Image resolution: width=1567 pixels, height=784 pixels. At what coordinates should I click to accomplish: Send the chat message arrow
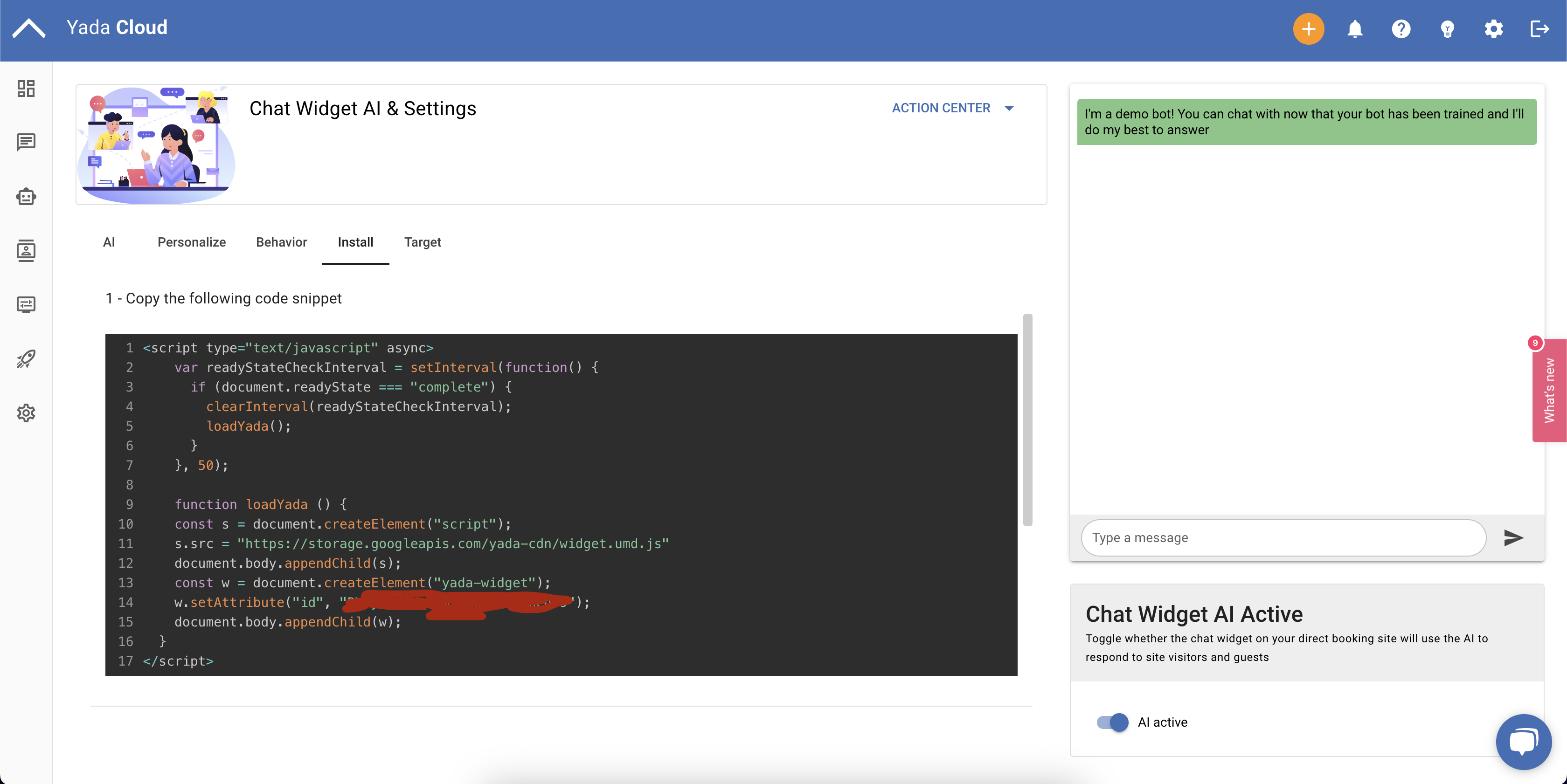coord(1513,537)
